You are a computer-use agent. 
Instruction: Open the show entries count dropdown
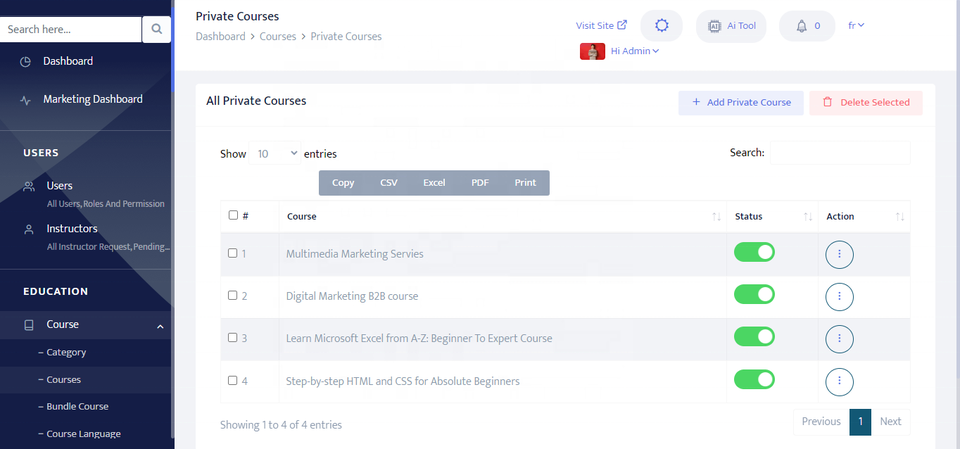coord(277,154)
